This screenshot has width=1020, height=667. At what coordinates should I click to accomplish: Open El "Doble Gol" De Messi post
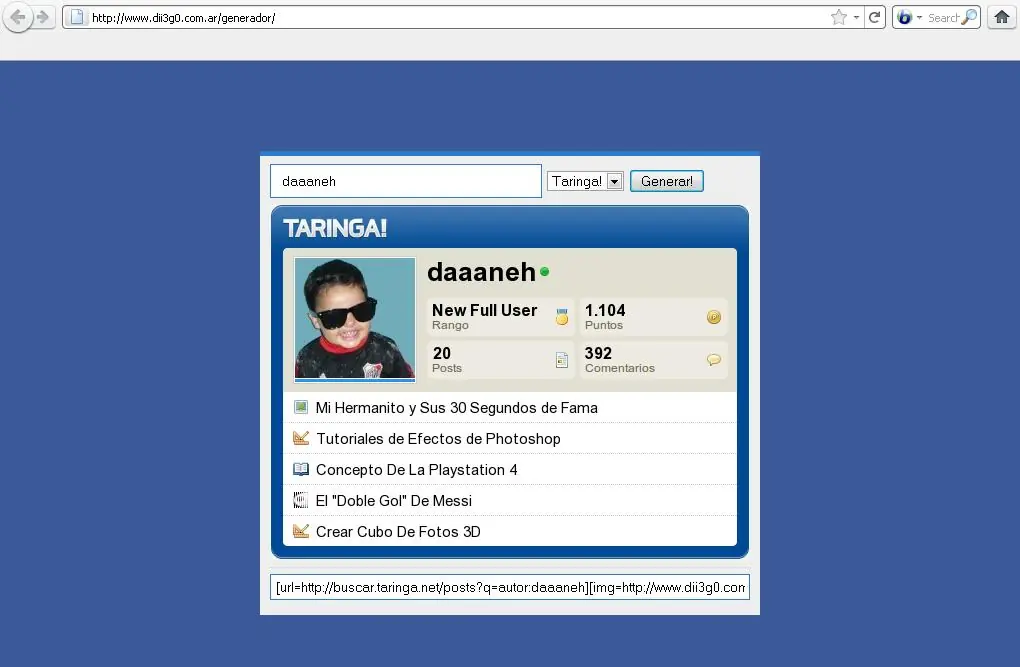click(394, 500)
